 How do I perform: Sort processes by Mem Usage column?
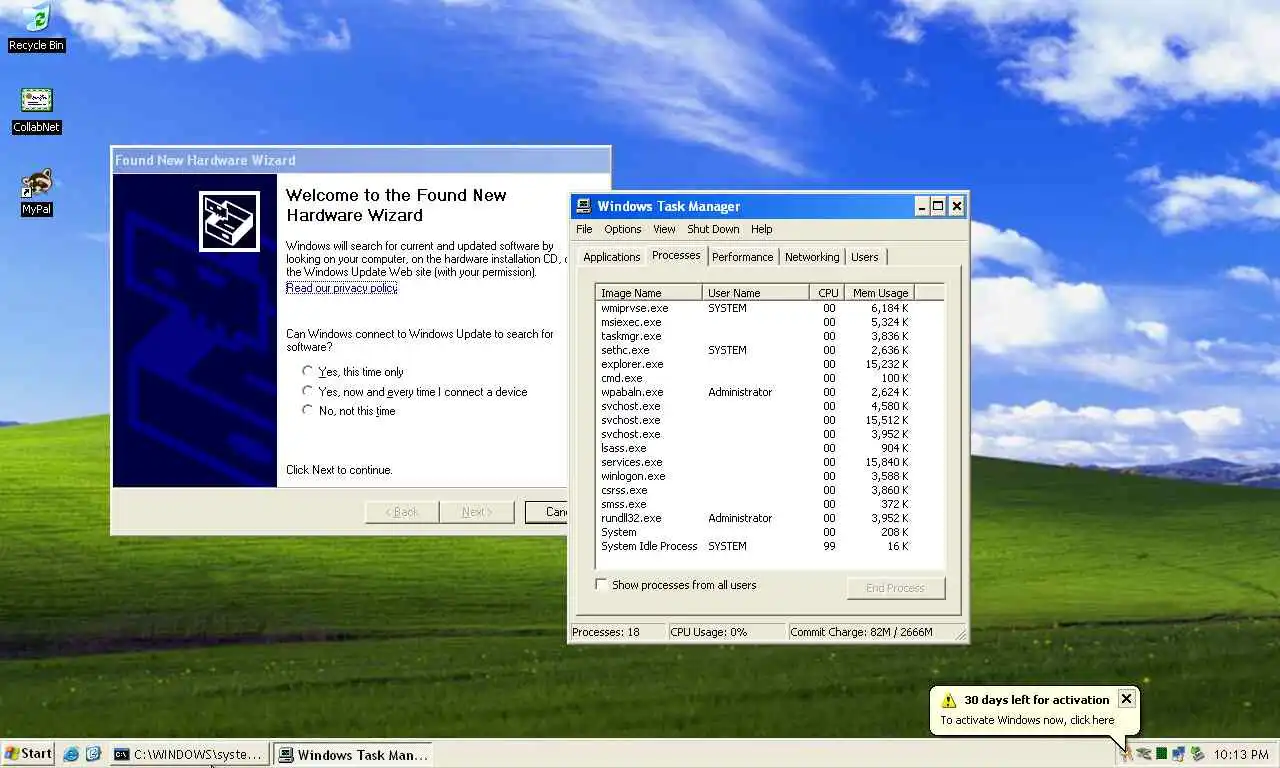point(879,292)
